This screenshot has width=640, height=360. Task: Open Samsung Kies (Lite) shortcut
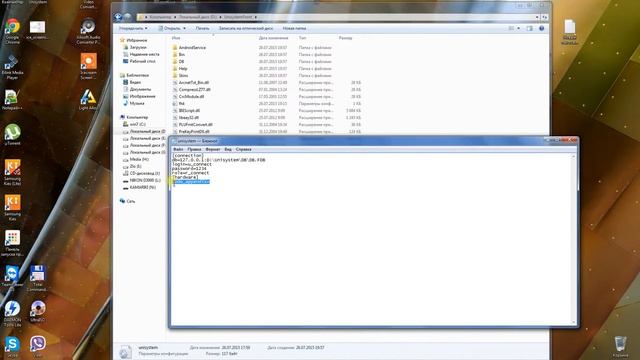(x=12, y=172)
